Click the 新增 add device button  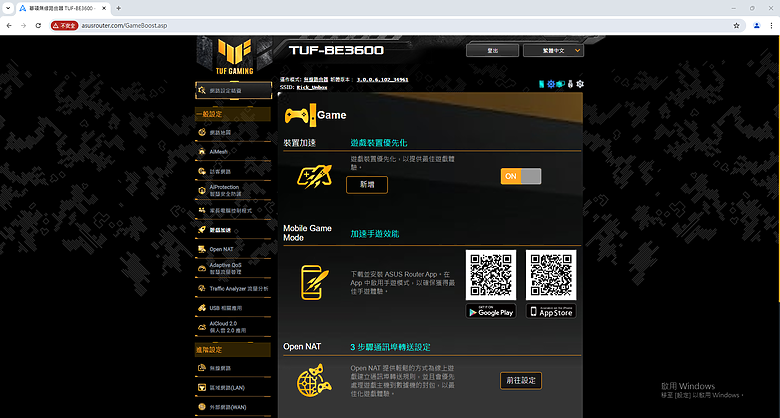367,185
